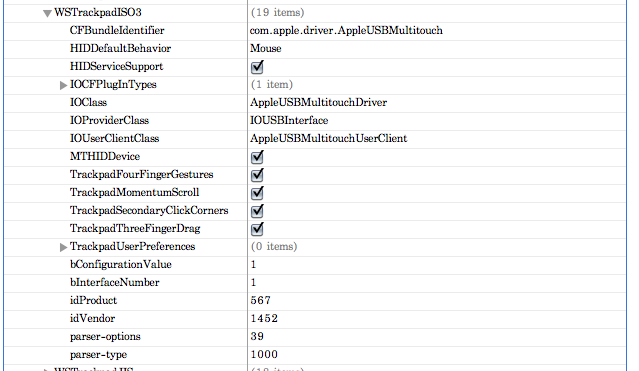Click the bConfigurationValue value 1
The image size is (639, 371).
pyautogui.click(x=253, y=265)
